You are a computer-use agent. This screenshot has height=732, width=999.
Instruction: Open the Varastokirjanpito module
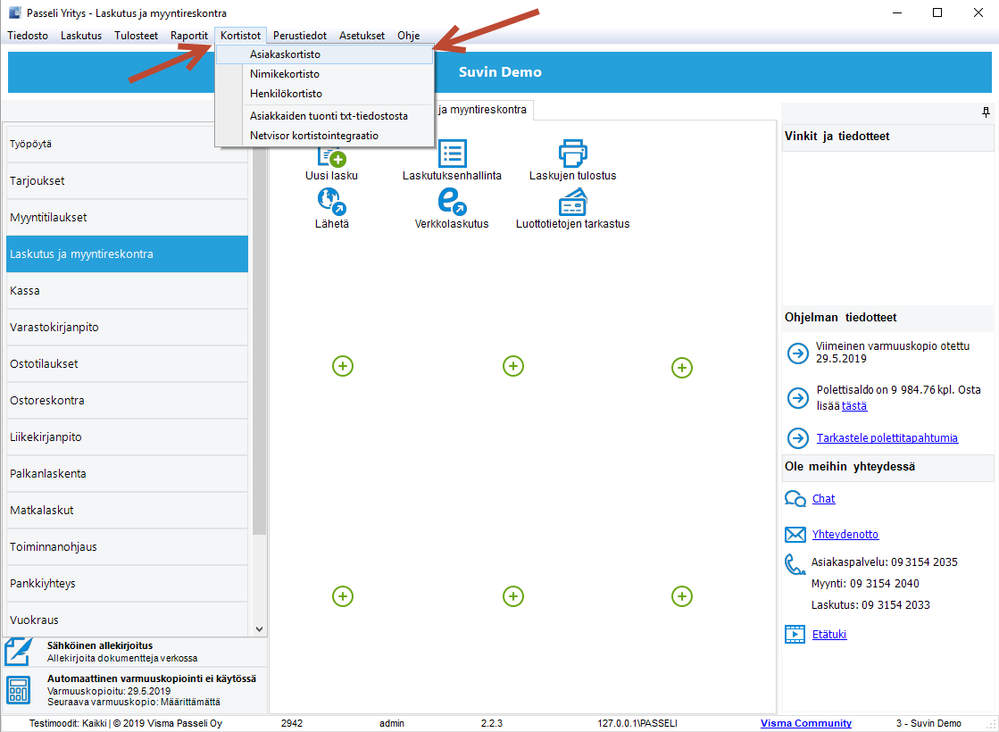[x=127, y=327]
